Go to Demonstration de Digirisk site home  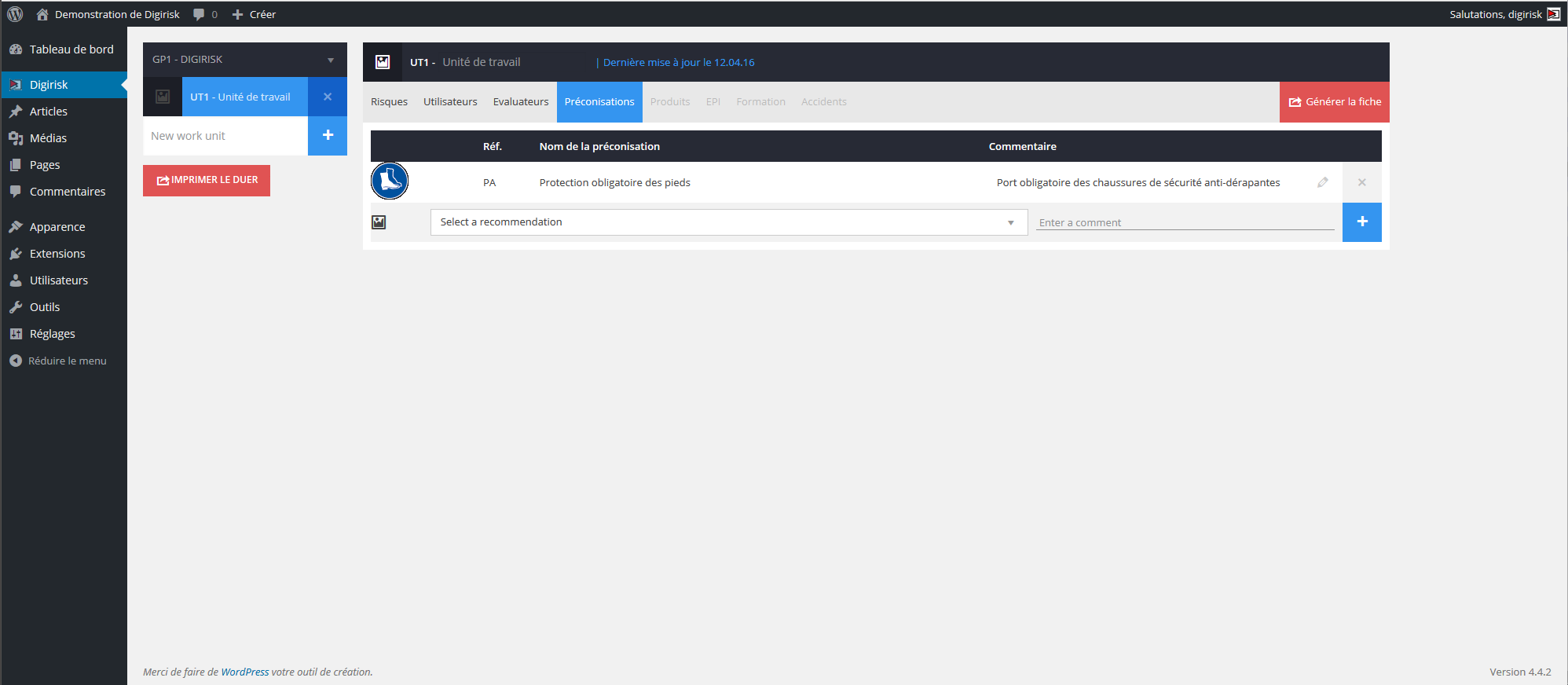pos(108,14)
